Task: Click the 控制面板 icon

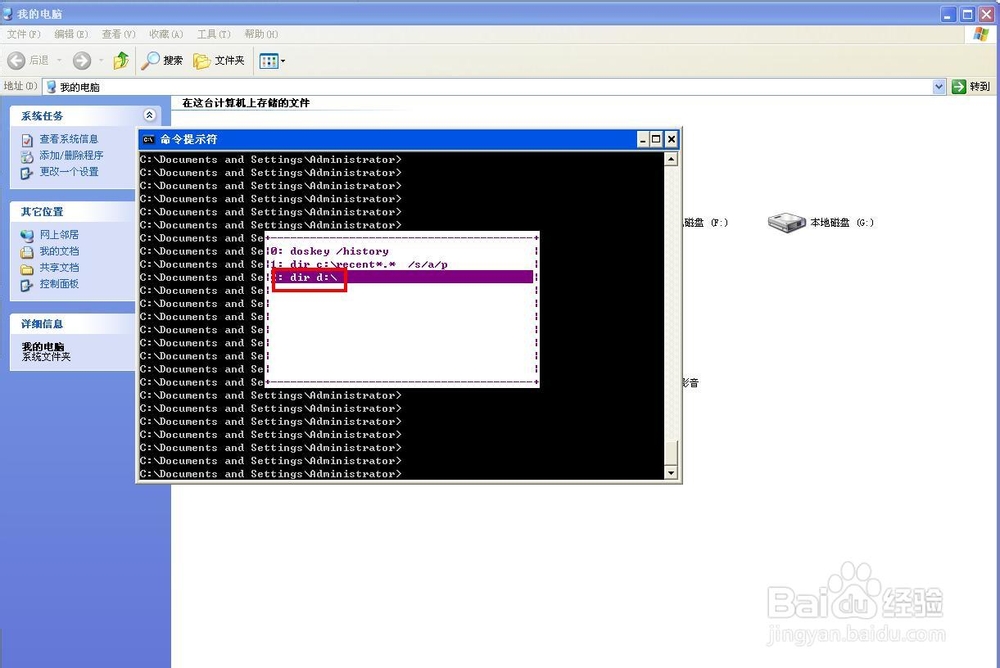Action: [x=27, y=285]
